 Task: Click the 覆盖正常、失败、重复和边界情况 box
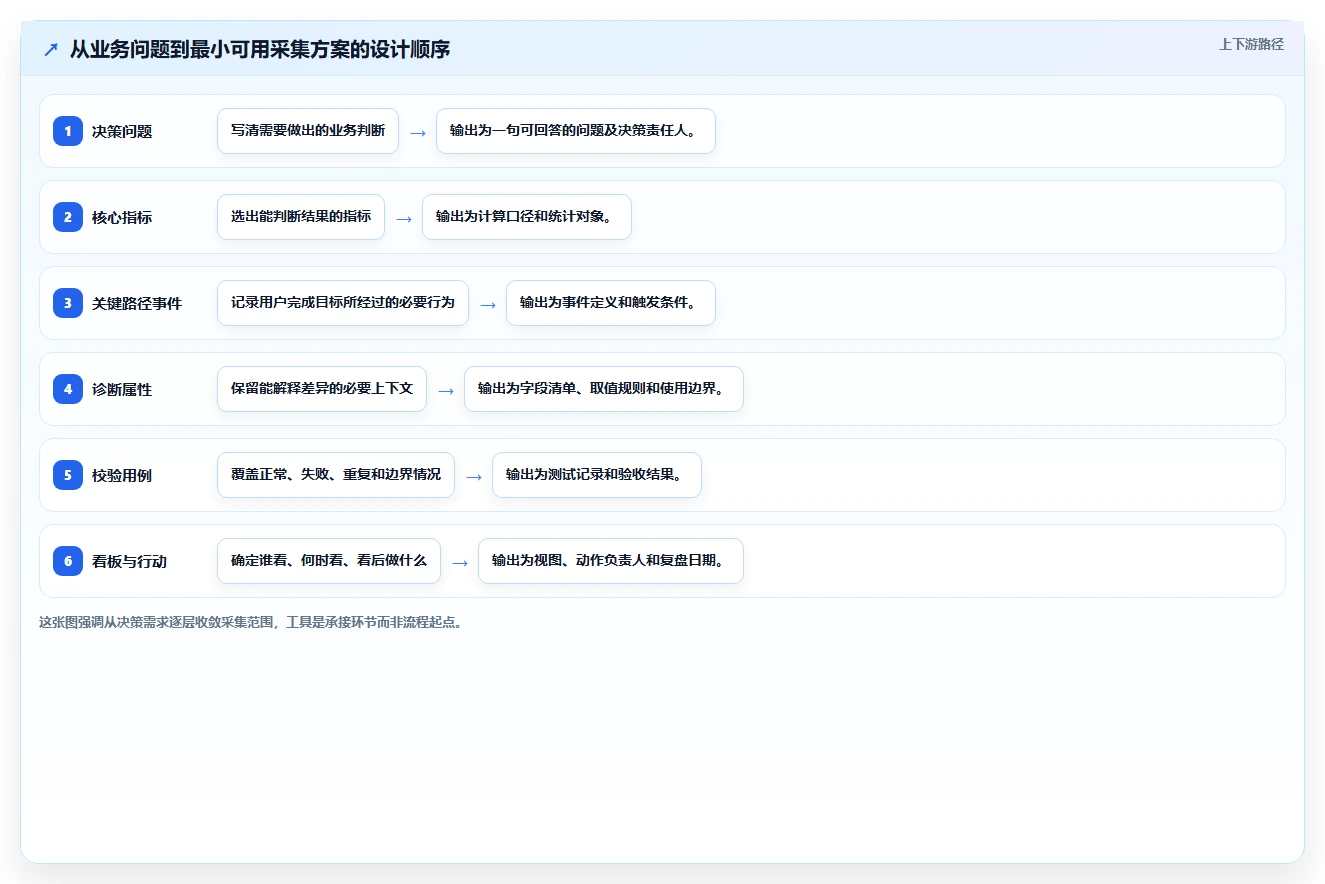pos(336,475)
